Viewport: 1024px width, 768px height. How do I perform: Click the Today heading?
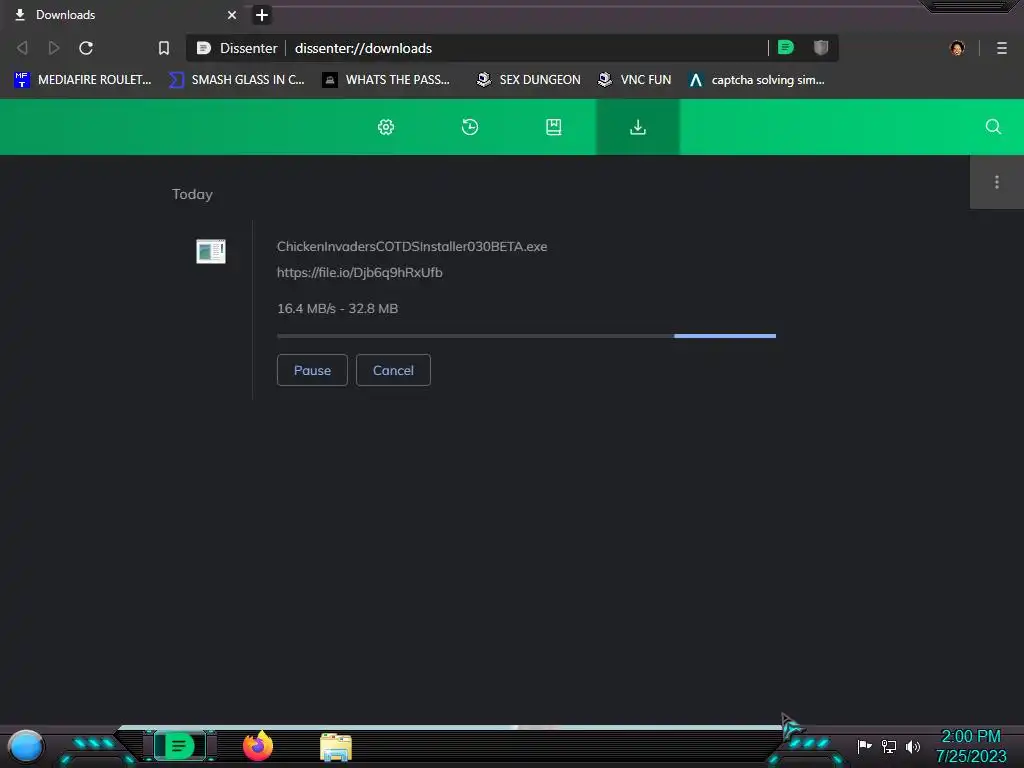pyautogui.click(x=192, y=194)
